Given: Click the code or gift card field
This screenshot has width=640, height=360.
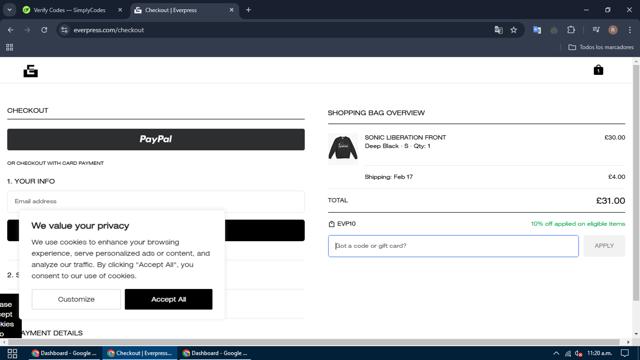Looking at the screenshot, I should point(453,246).
